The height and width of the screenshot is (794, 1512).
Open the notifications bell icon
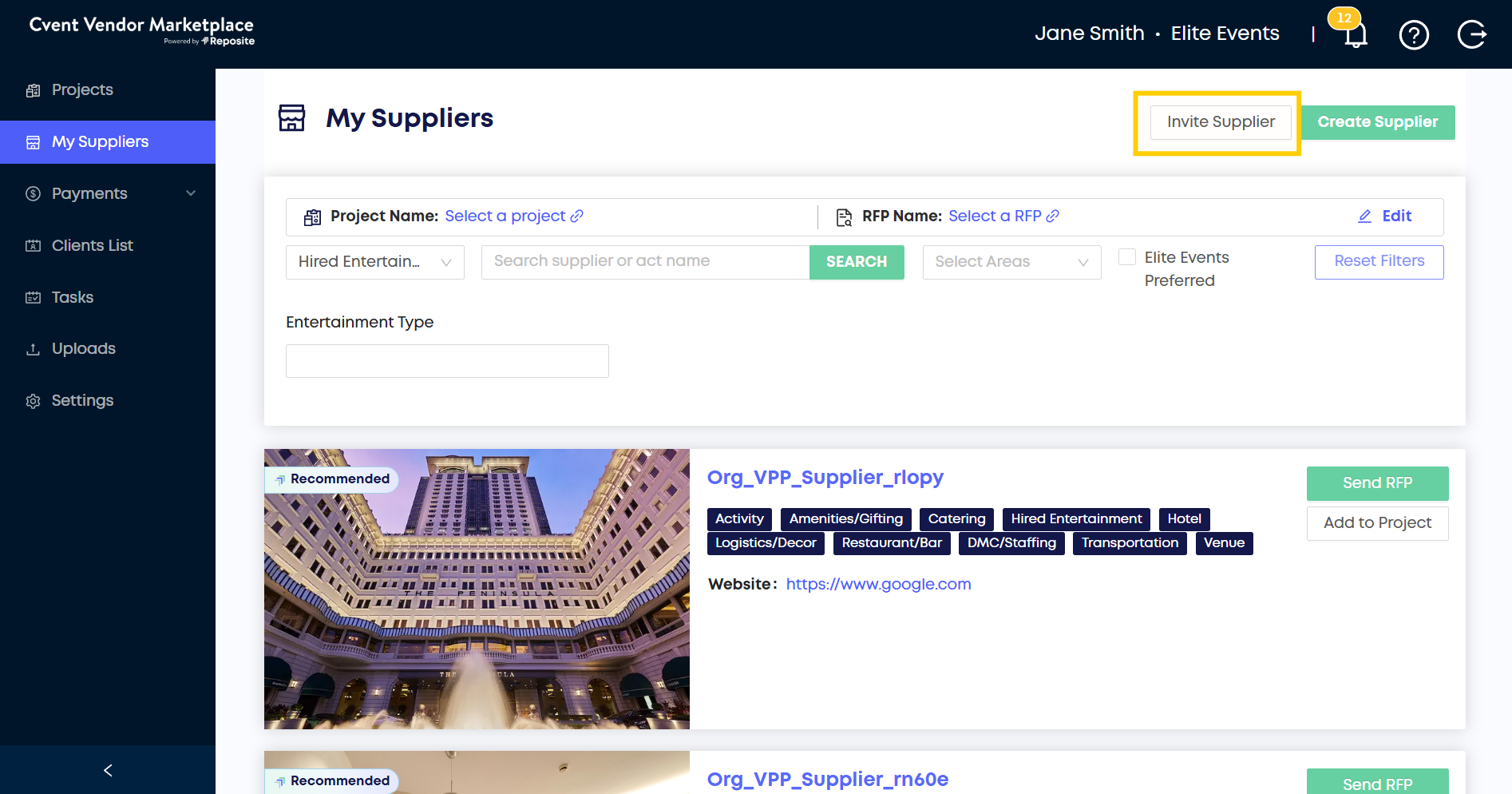(1355, 34)
